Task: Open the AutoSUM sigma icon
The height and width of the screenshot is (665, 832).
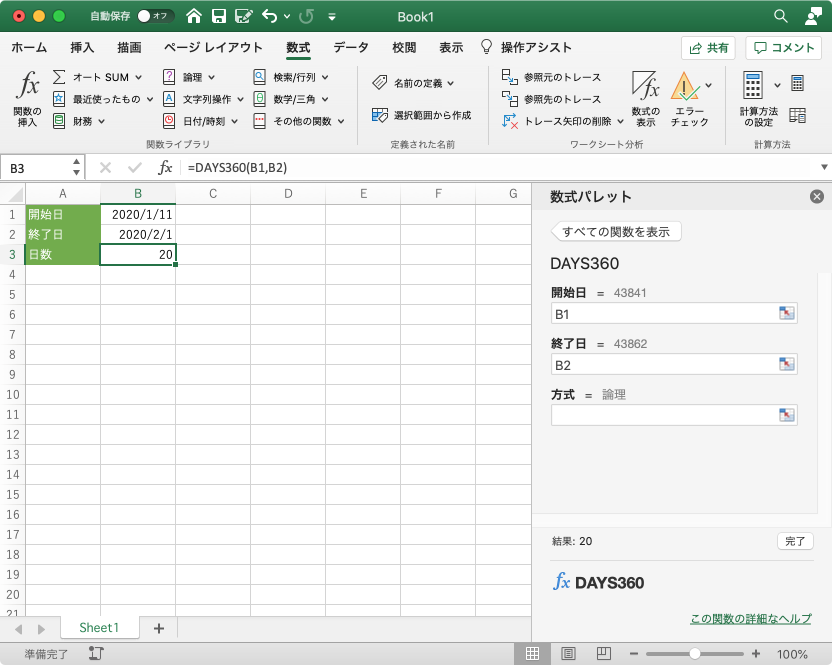Action: click(59, 77)
